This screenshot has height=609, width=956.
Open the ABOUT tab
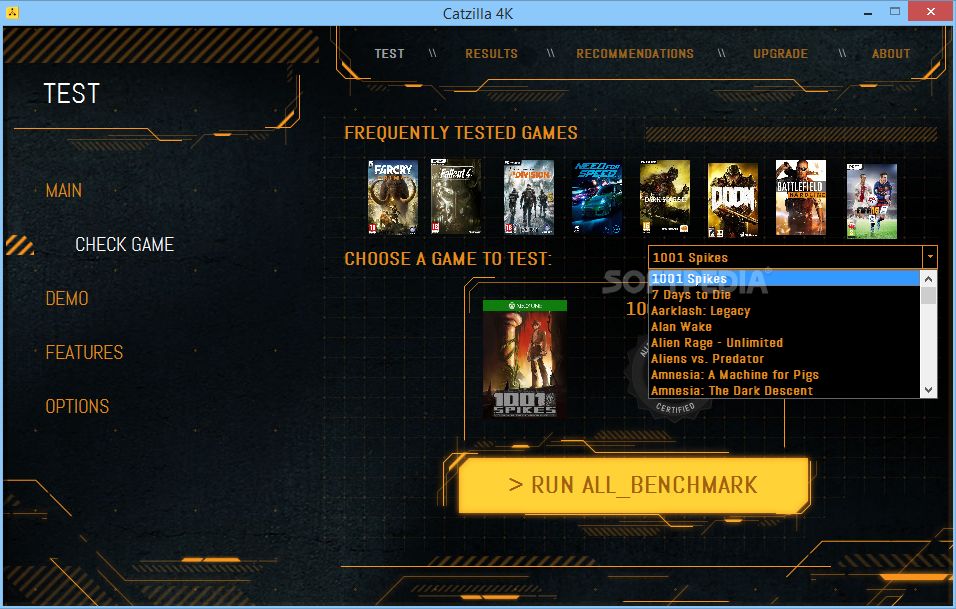pyautogui.click(x=891, y=54)
